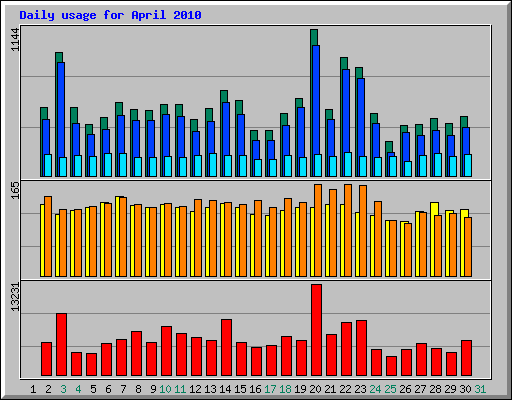Click day label '2' on the x-axis
The height and width of the screenshot is (400, 512).
48,389
